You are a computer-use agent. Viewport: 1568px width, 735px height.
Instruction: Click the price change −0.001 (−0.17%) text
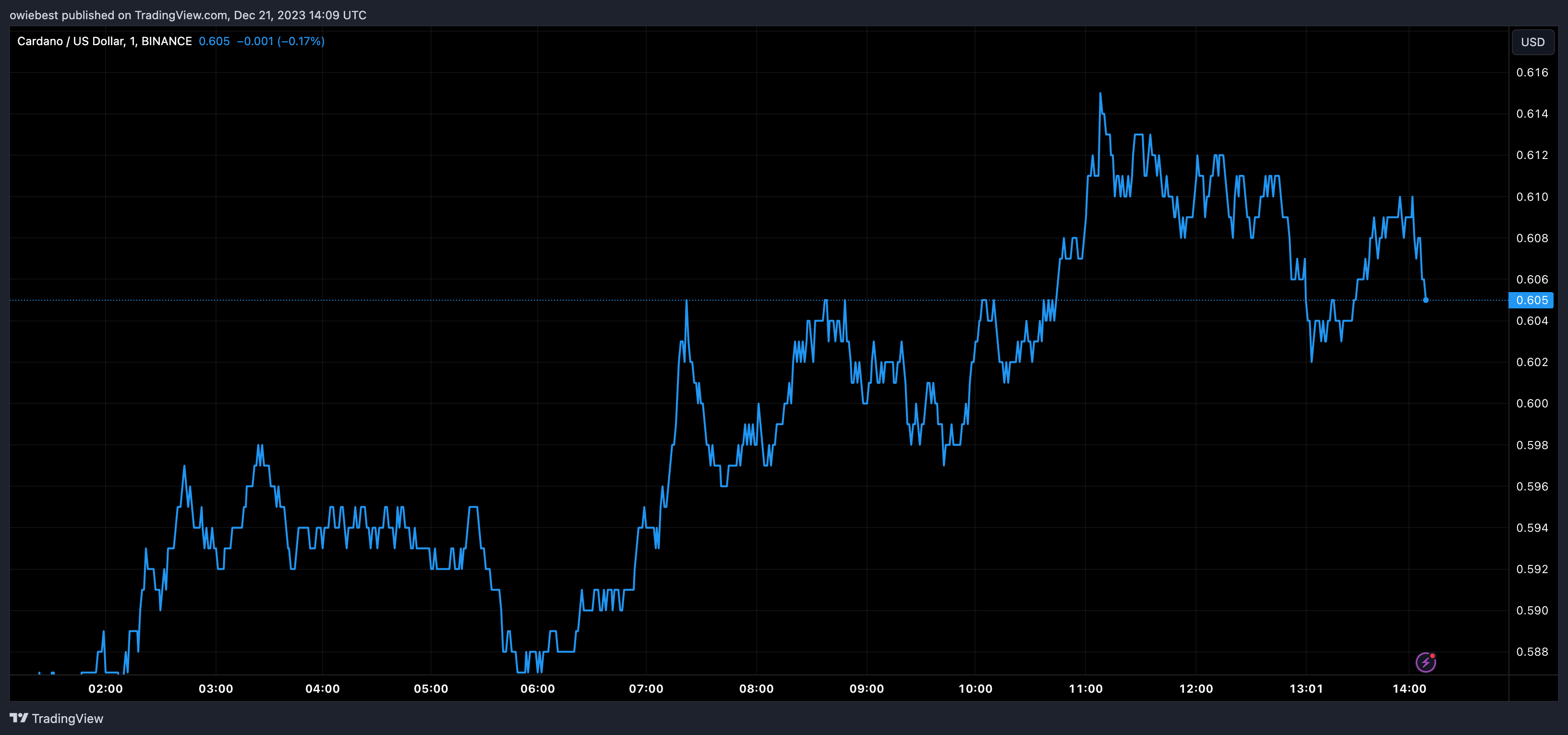[280, 41]
